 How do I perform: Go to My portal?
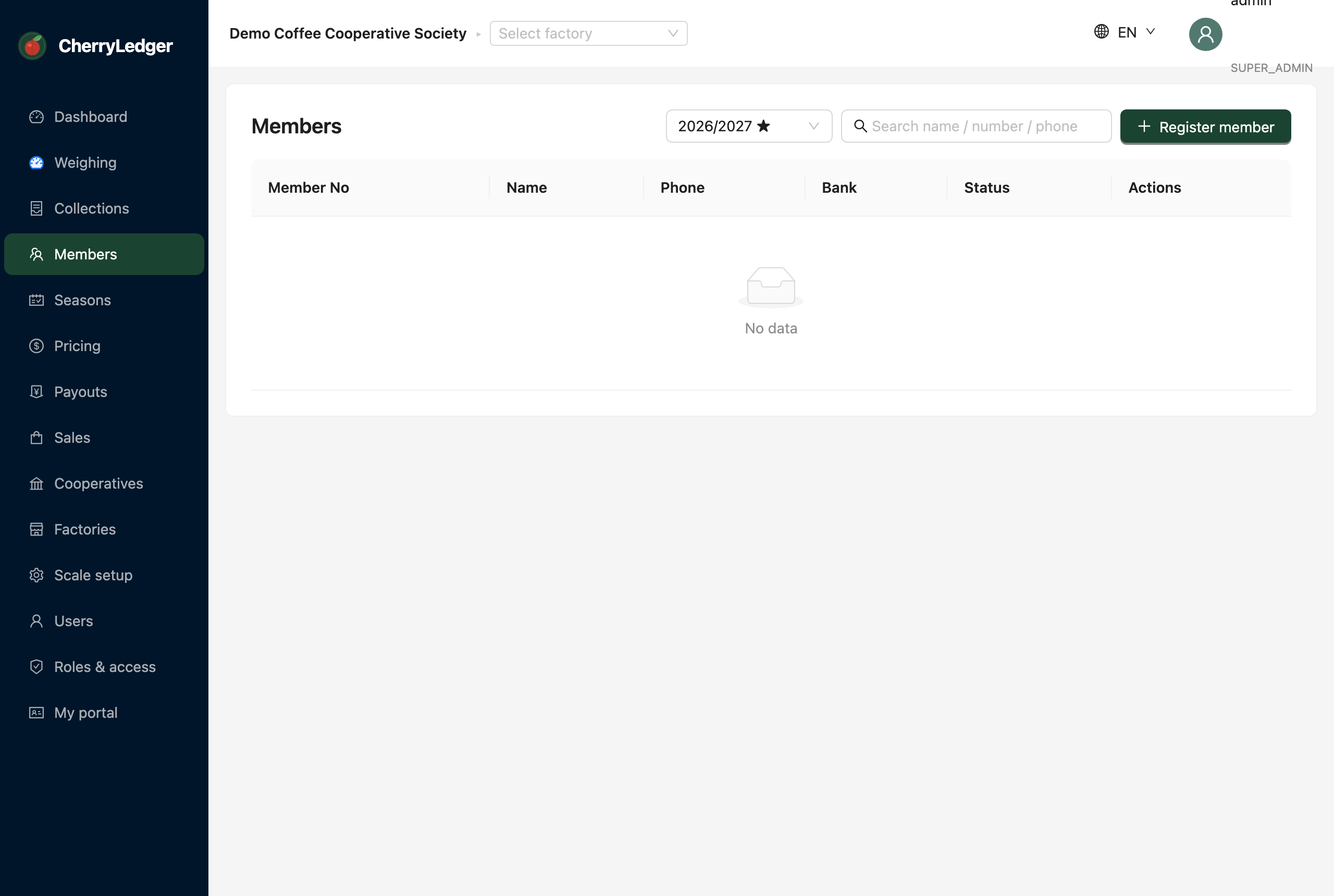click(104, 713)
